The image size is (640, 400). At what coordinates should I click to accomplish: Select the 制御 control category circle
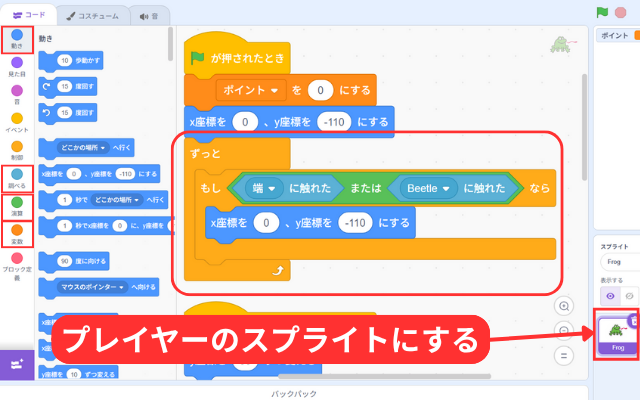click(17, 146)
